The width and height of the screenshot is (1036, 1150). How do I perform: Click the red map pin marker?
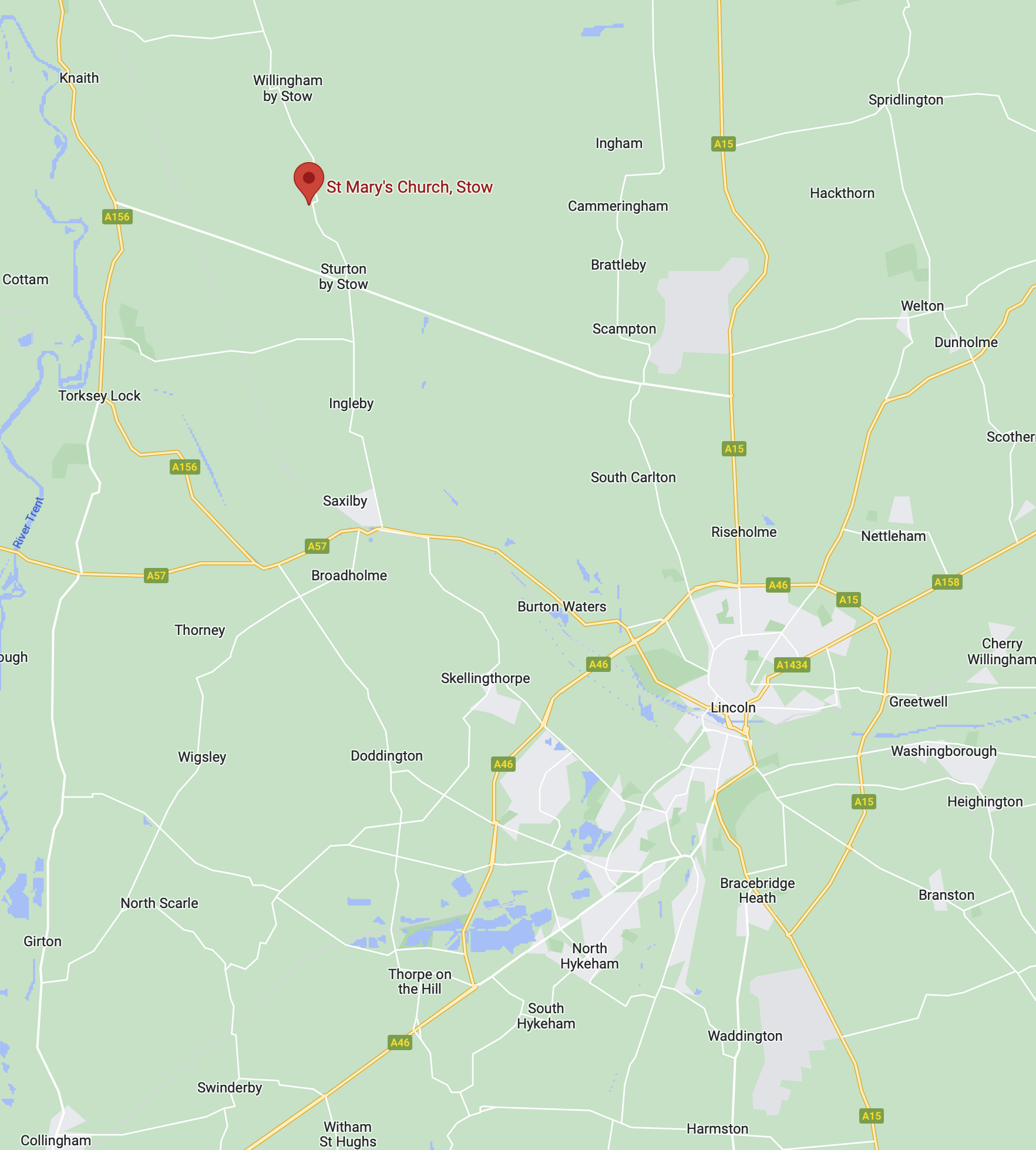point(309,183)
